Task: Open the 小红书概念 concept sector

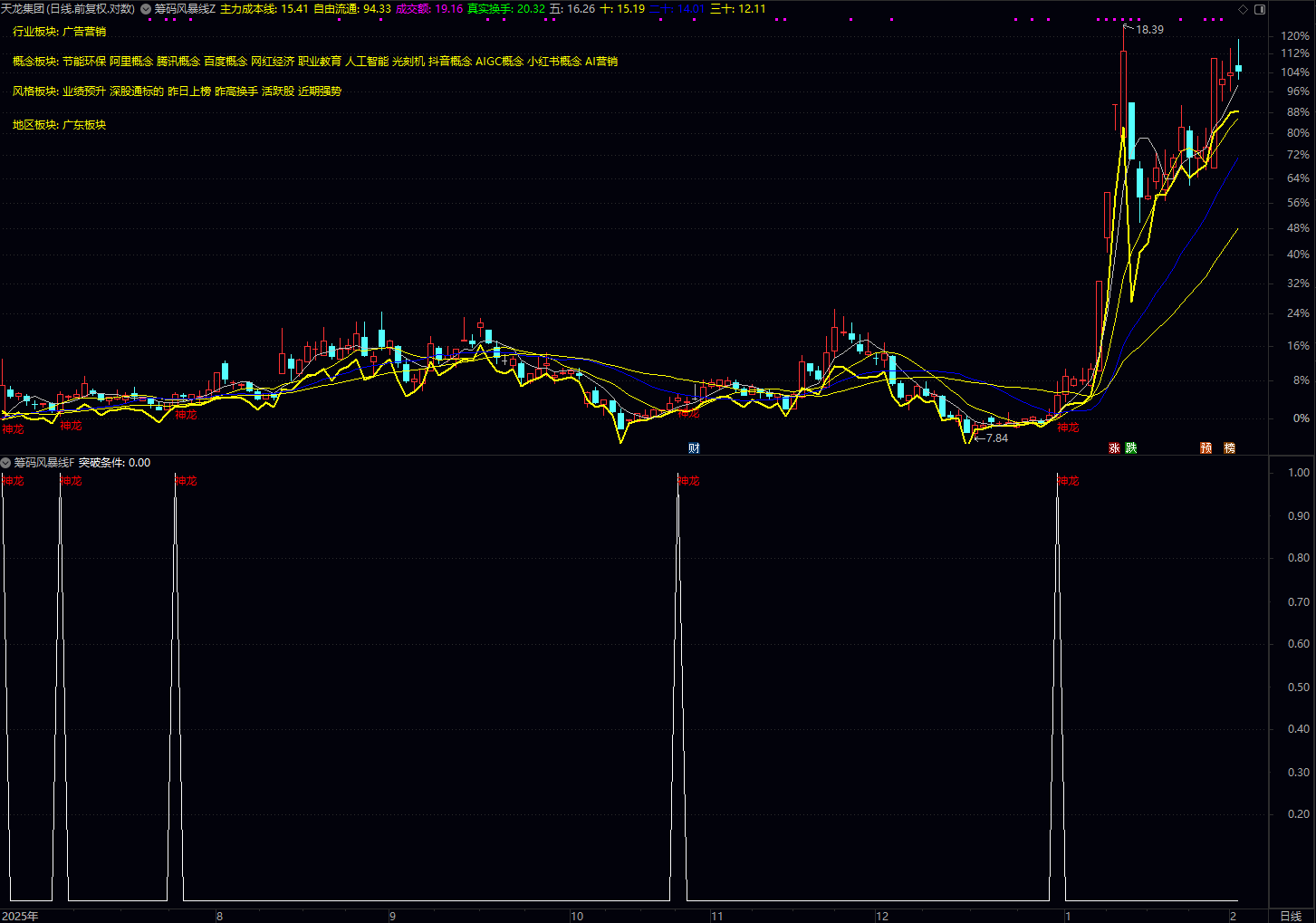Action: coord(554,62)
